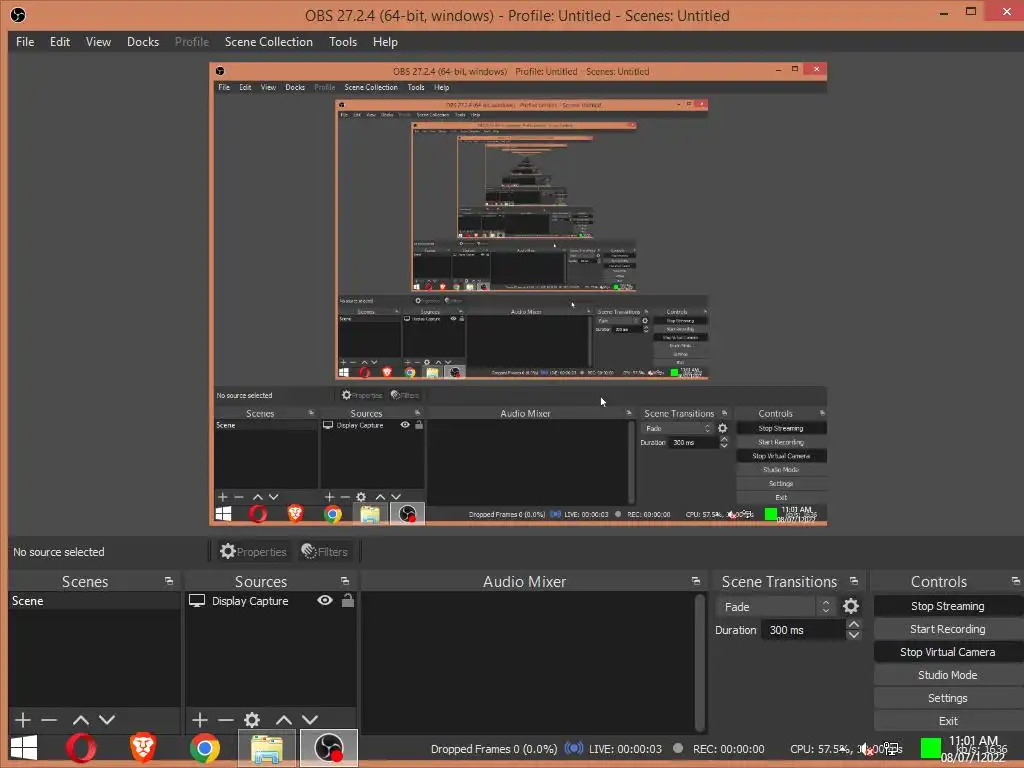Image resolution: width=1024 pixels, height=768 pixels.
Task: Pop out the Audio Mixer dock
Action: pyautogui.click(x=696, y=581)
